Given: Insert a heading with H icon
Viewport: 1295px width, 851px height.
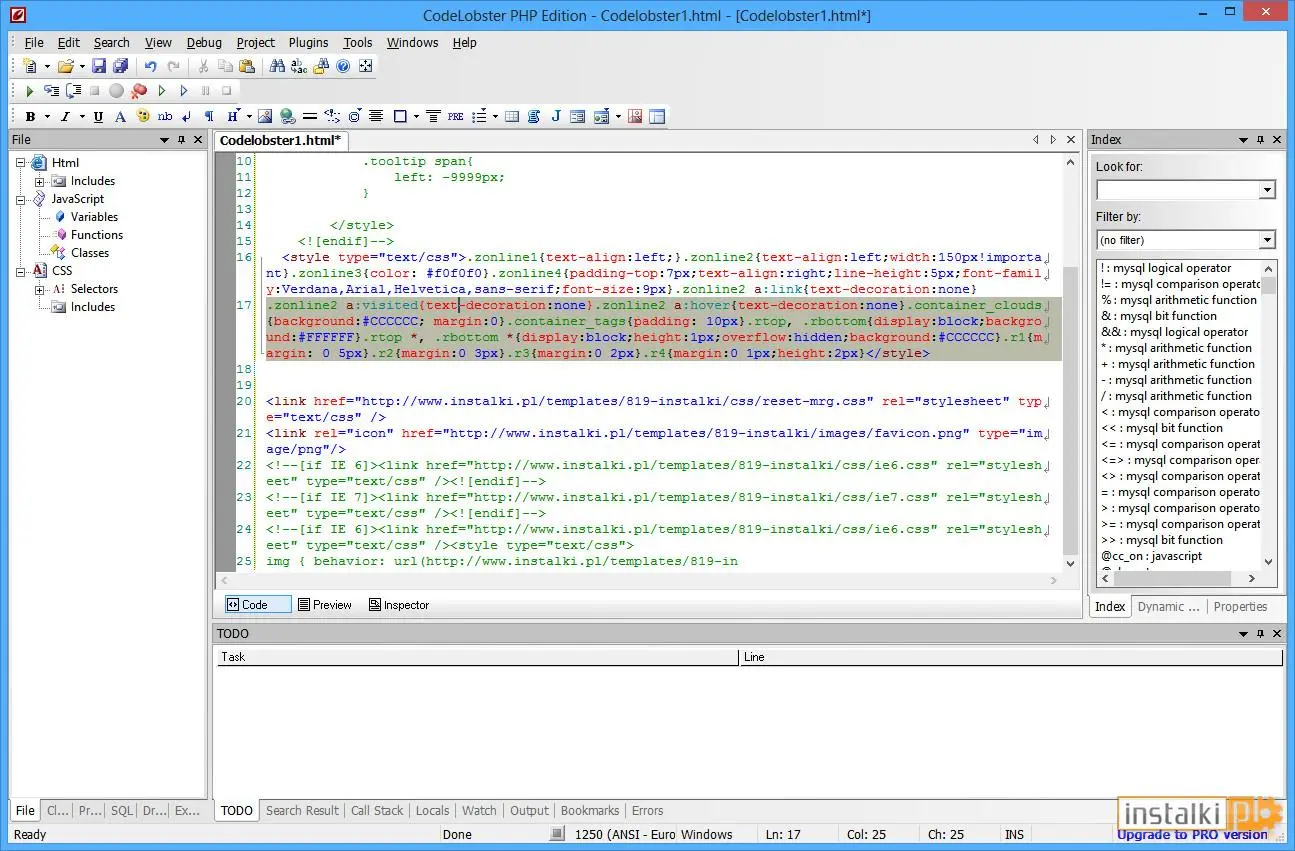Looking at the screenshot, I should (x=233, y=117).
